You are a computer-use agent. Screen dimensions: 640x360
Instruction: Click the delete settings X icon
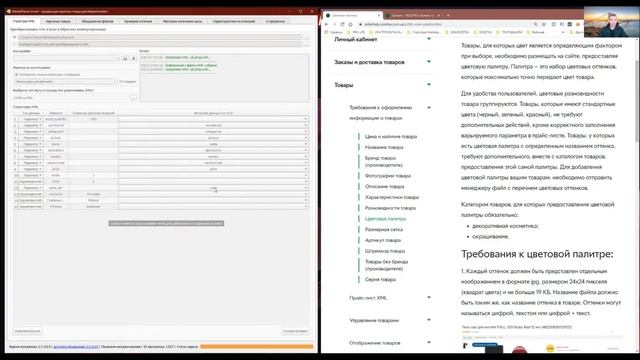133,58
